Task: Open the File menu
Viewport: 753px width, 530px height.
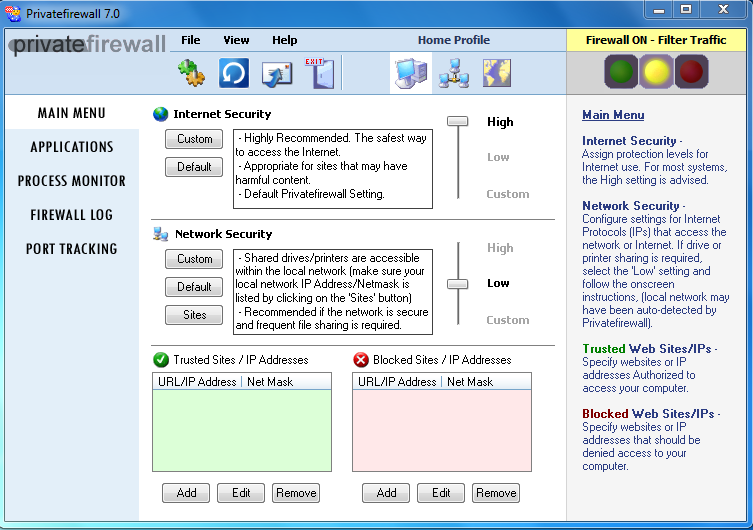Action: click(x=191, y=40)
